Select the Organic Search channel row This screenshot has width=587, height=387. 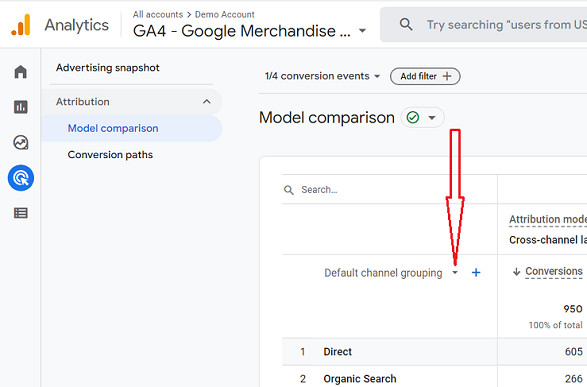(435, 378)
